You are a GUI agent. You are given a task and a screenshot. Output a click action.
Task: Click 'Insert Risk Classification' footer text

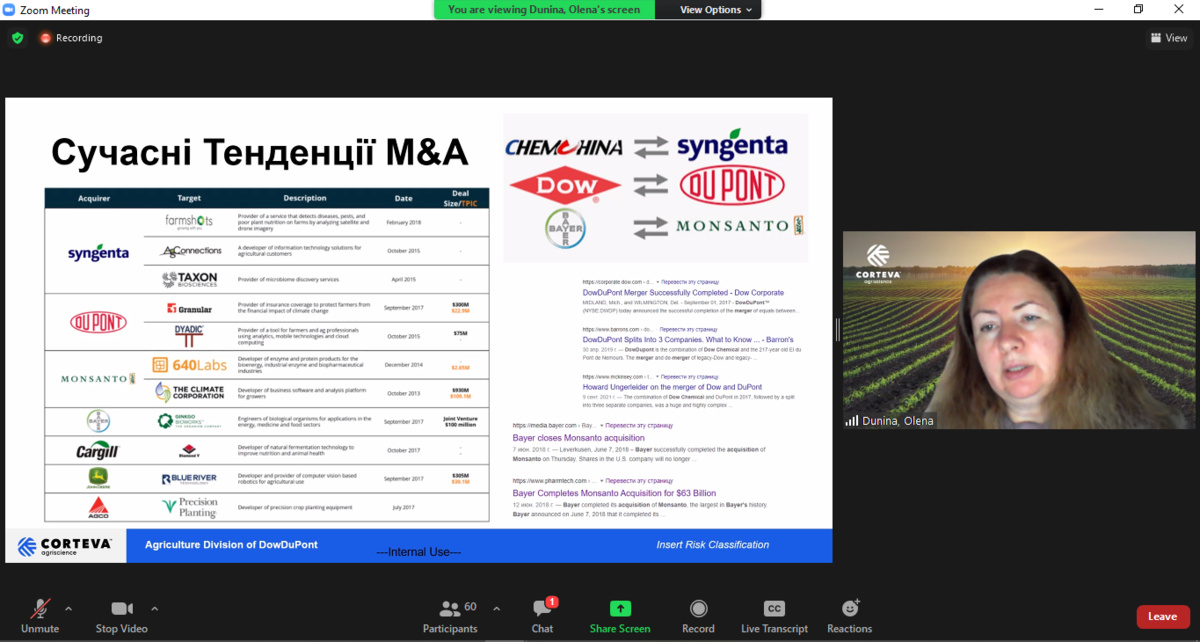pyautogui.click(x=713, y=545)
